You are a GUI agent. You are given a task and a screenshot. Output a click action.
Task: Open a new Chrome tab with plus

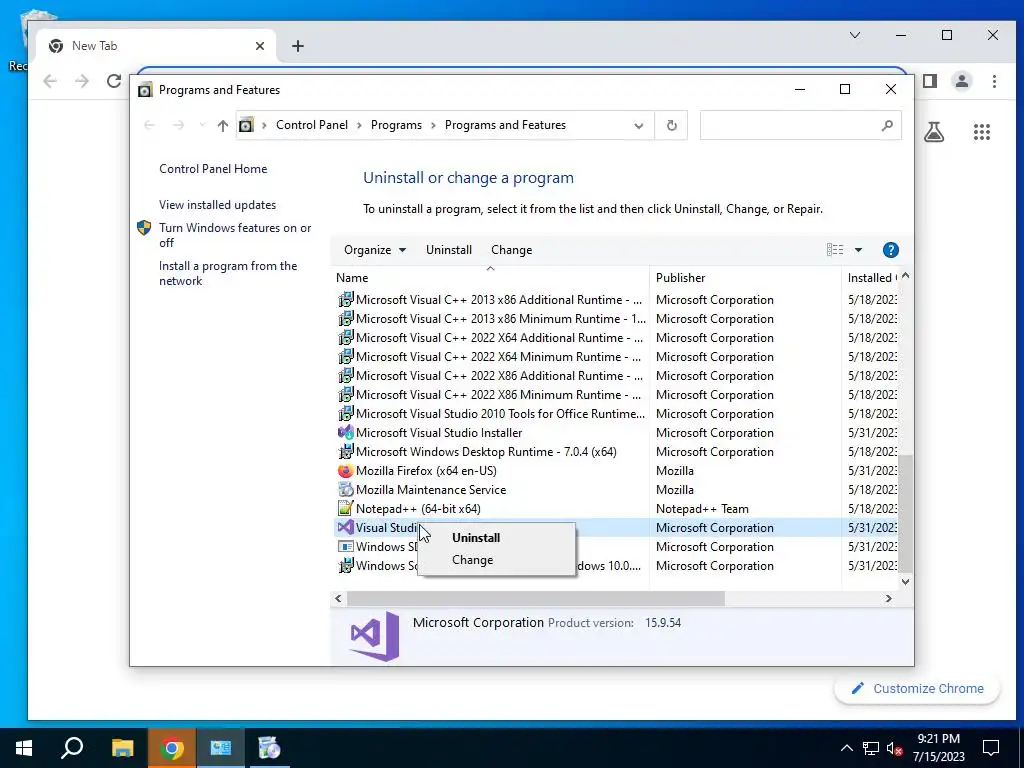tap(298, 46)
